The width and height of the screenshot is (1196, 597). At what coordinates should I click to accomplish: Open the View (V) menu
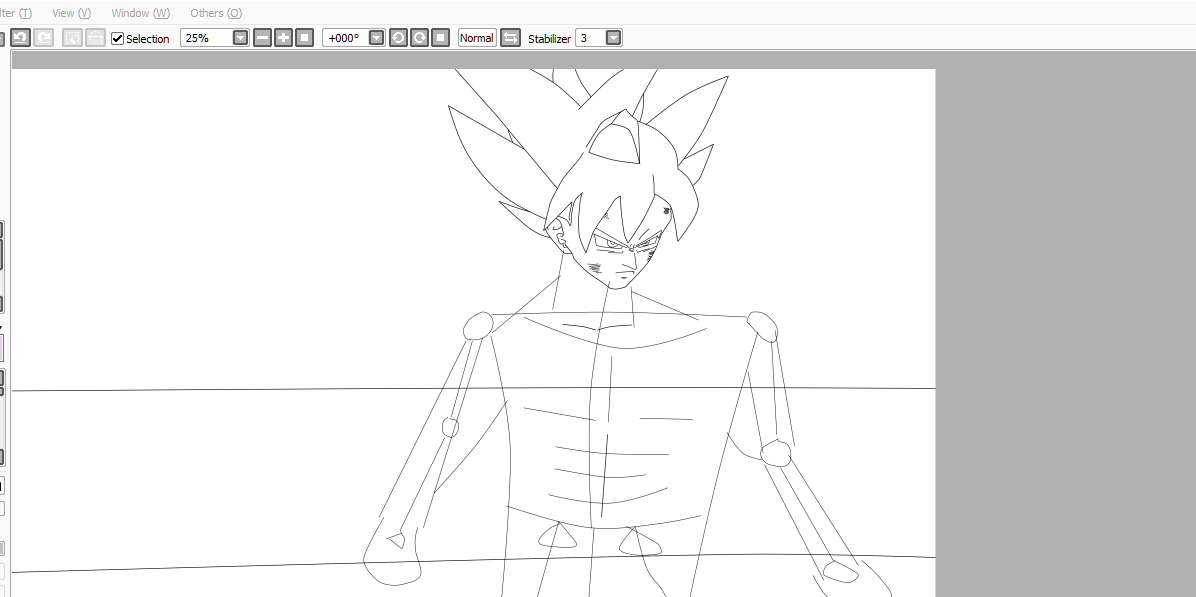click(x=72, y=13)
